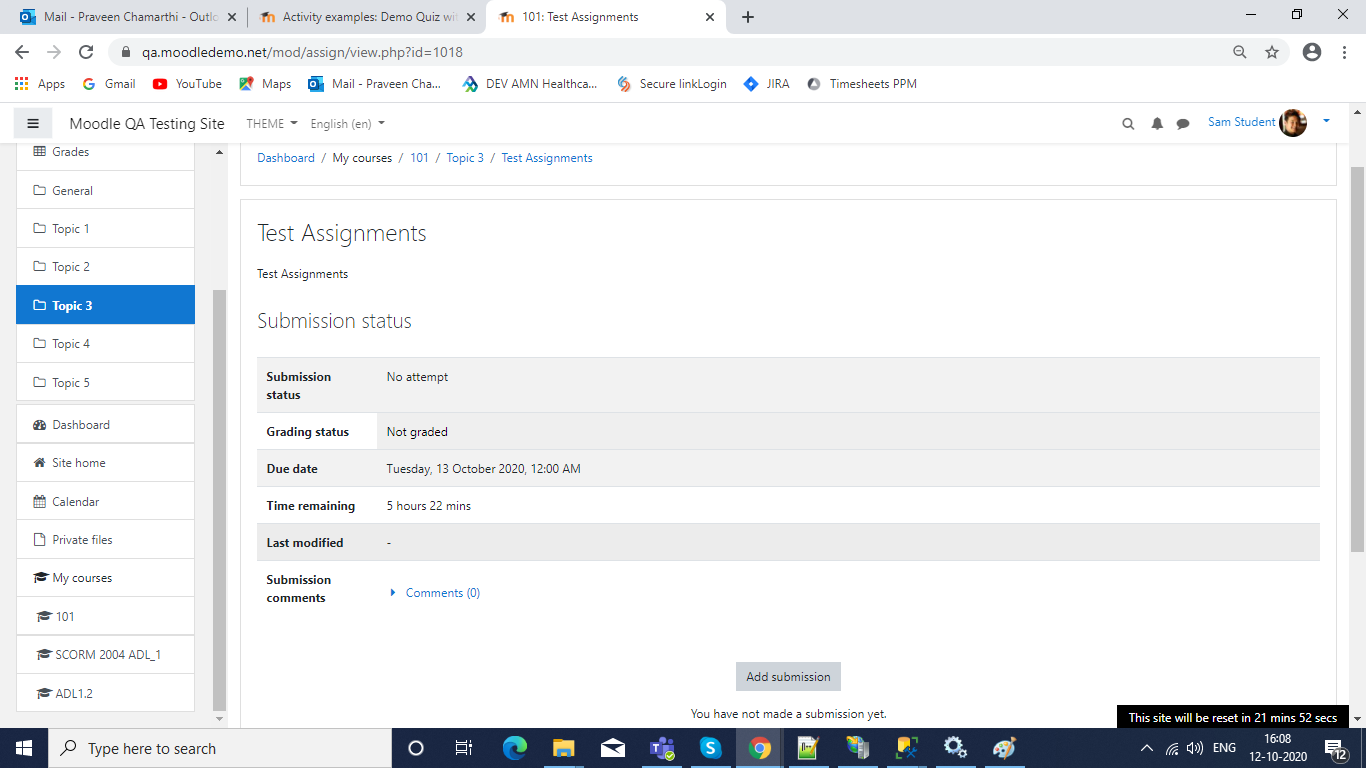
Task: Open the Gmail bookmark
Action: (x=109, y=84)
